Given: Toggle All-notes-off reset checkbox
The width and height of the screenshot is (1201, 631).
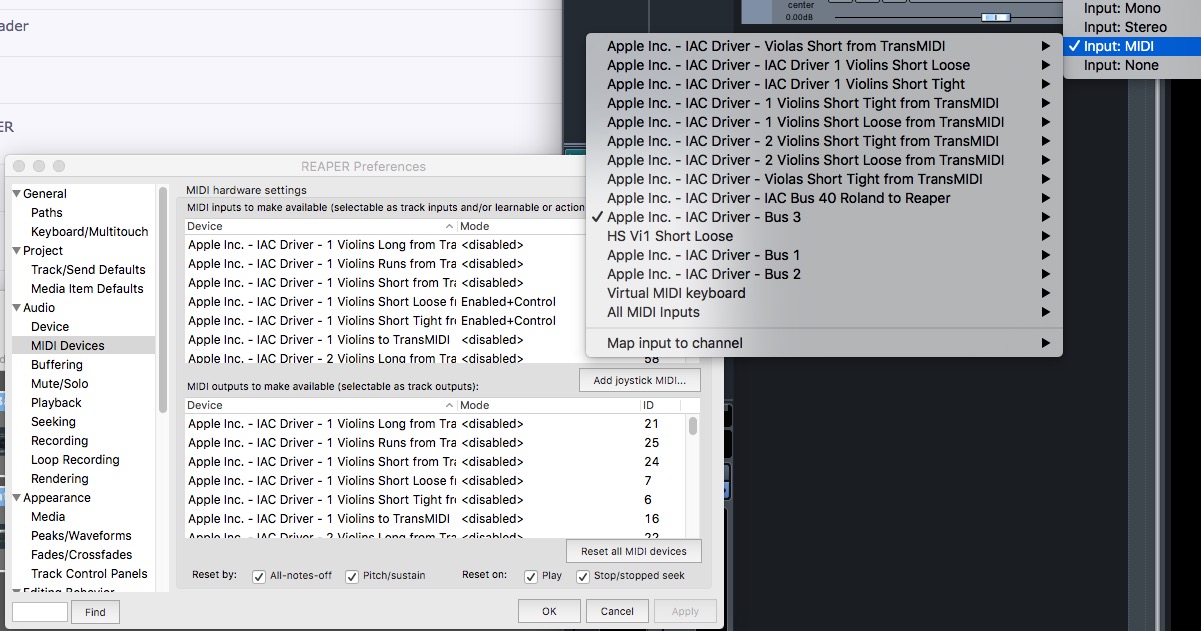Looking at the screenshot, I should (x=259, y=577).
